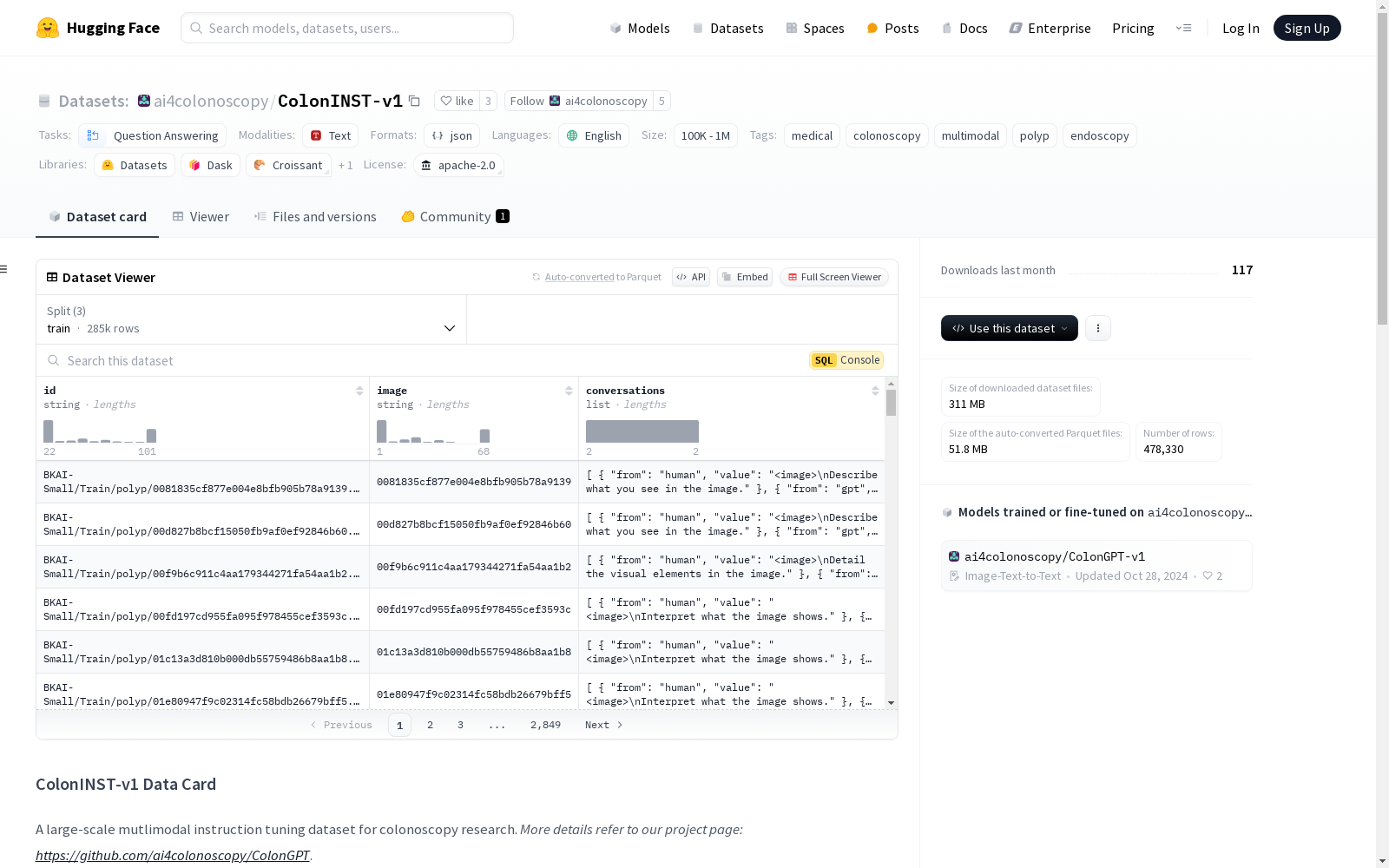Show the +1 more libraries

click(346, 165)
